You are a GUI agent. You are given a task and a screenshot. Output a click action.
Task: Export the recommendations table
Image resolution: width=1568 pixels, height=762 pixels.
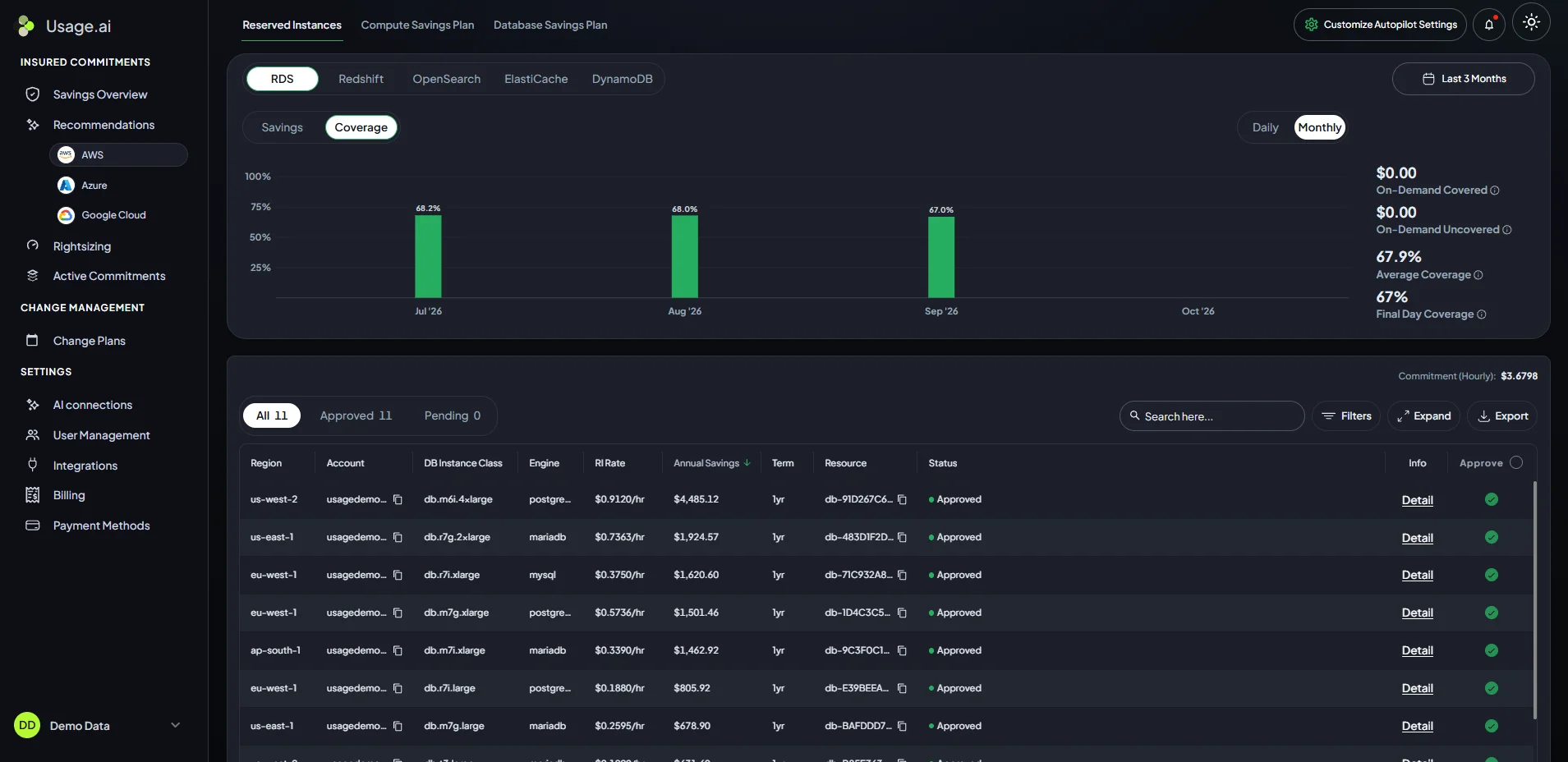1502,416
